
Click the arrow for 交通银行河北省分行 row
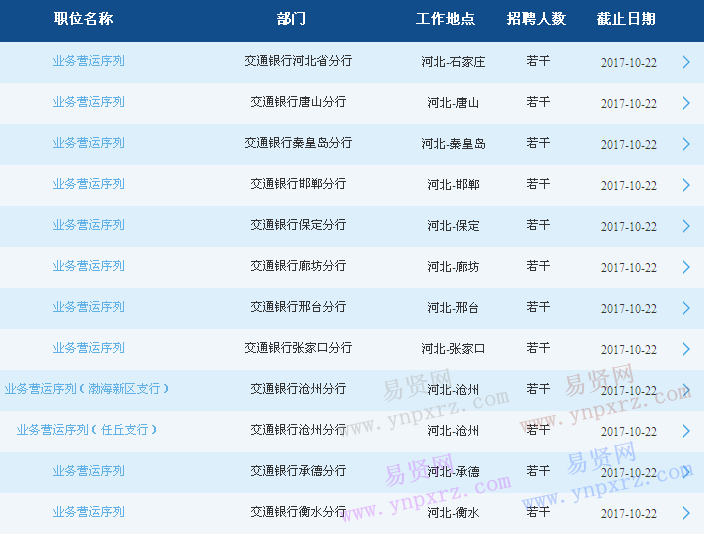pyautogui.click(x=686, y=62)
